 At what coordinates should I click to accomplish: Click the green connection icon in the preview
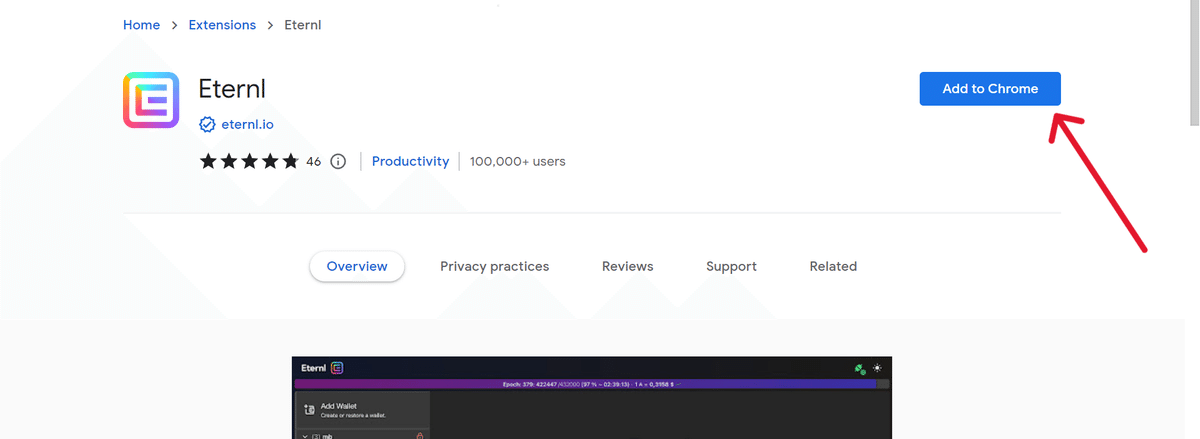click(x=859, y=369)
